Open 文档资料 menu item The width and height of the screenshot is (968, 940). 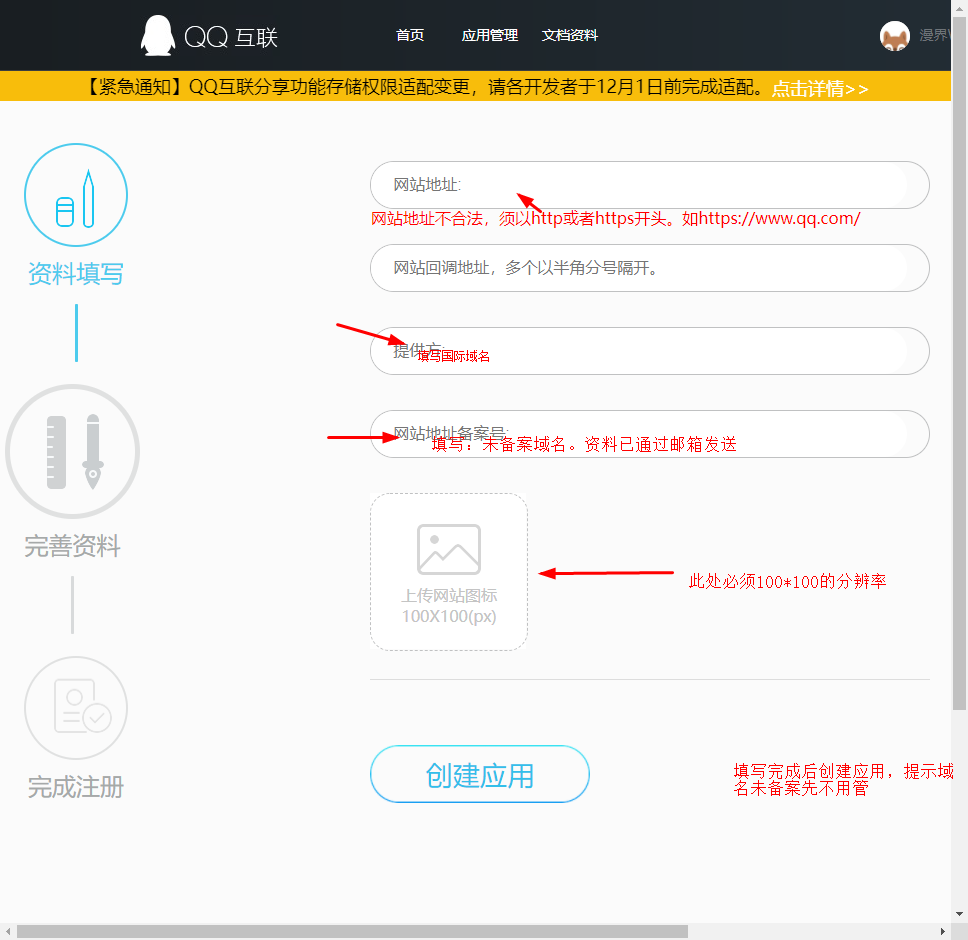(570, 35)
